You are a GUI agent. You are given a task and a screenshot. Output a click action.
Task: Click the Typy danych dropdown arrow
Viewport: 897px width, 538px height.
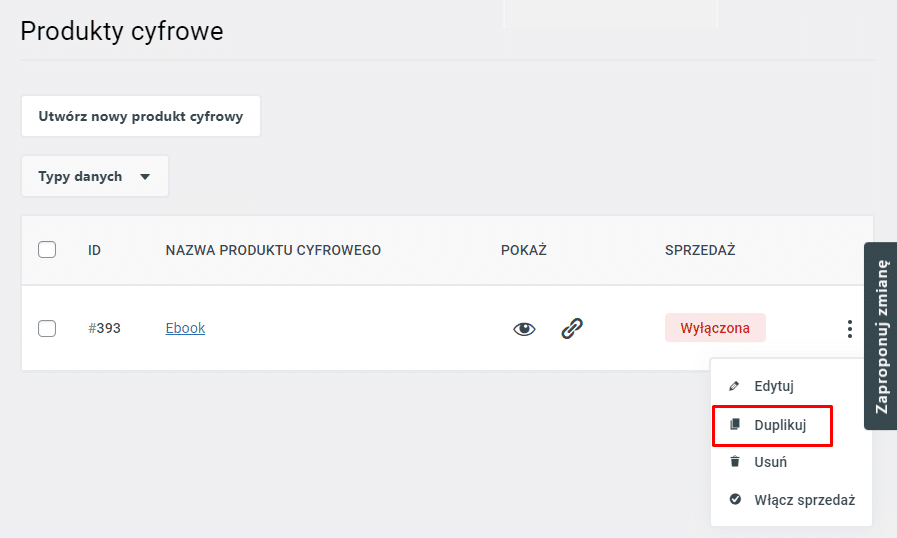(145, 177)
